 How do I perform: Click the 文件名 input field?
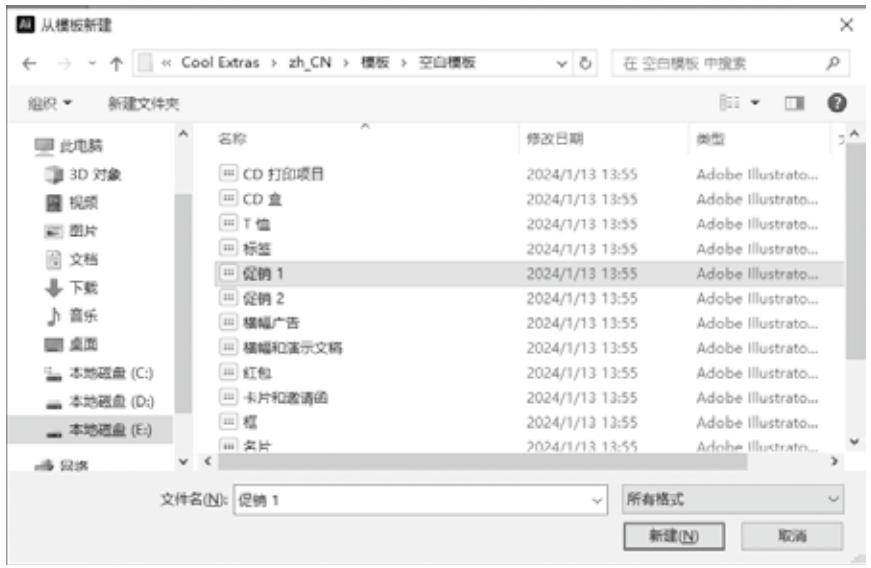coord(421,500)
